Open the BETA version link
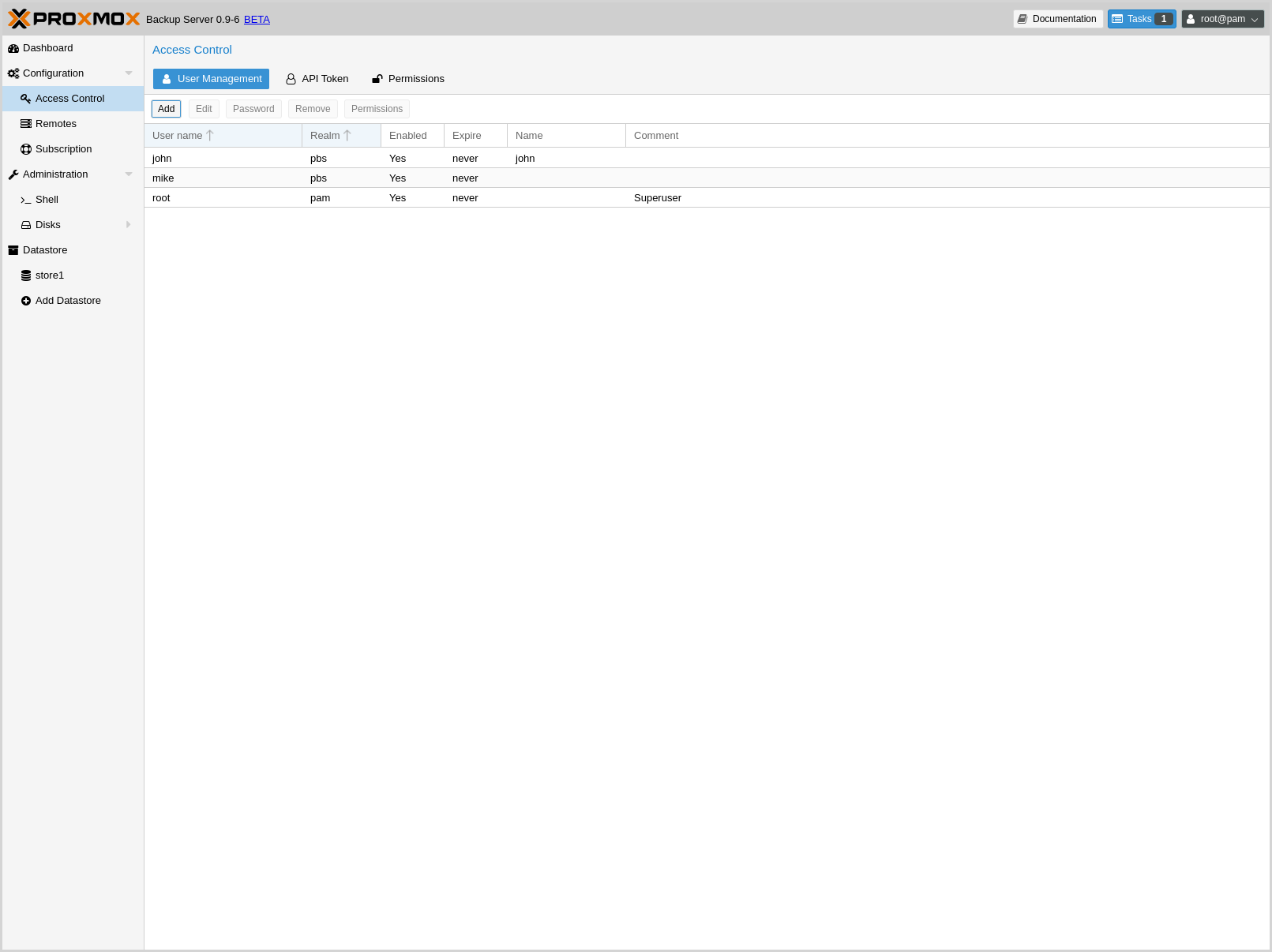This screenshot has width=1272, height=952. pos(257,20)
